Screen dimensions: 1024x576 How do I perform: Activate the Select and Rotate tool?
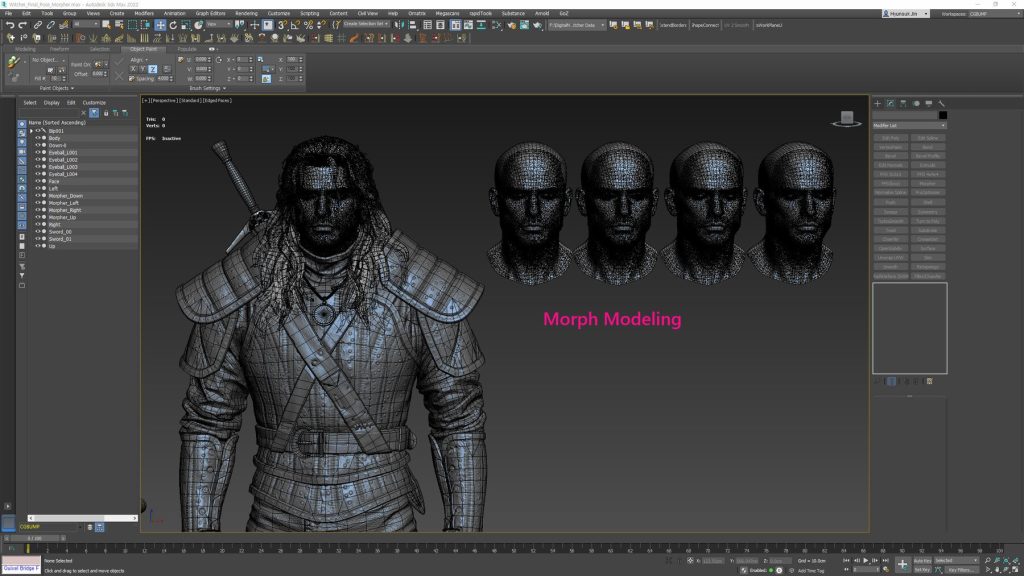click(173, 25)
